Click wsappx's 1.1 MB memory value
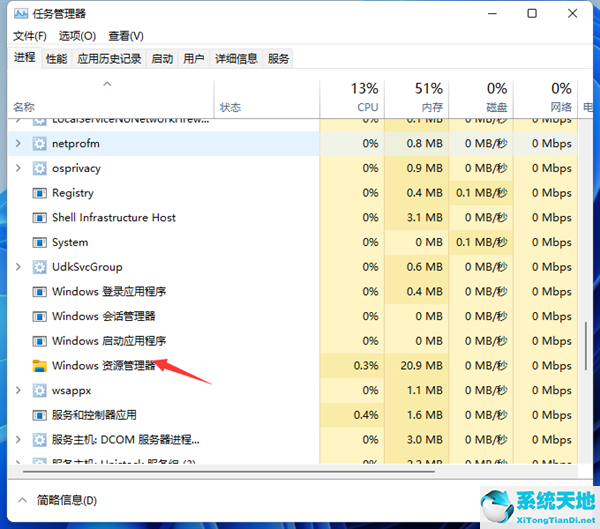600x529 pixels. tap(424, 390)
